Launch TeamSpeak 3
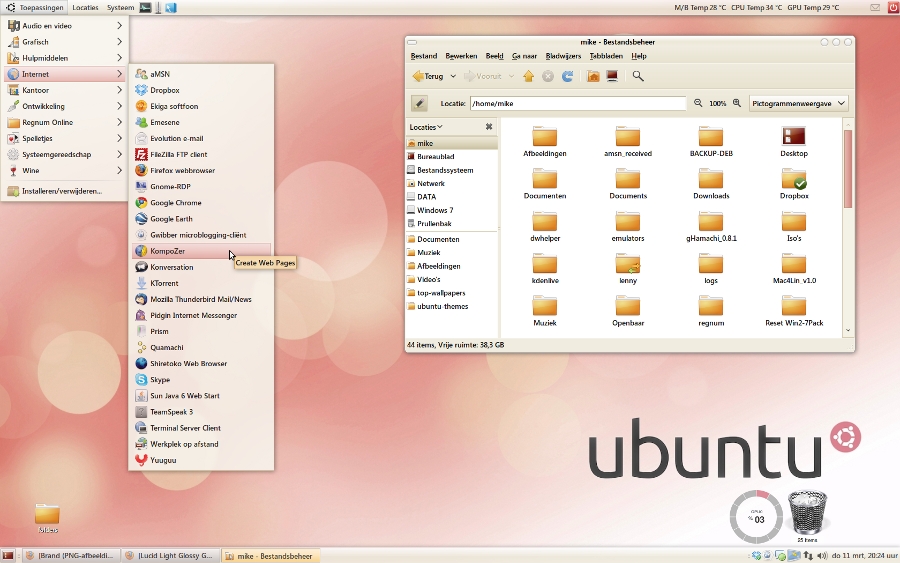 pyautogui.click(x=201, y=411)
